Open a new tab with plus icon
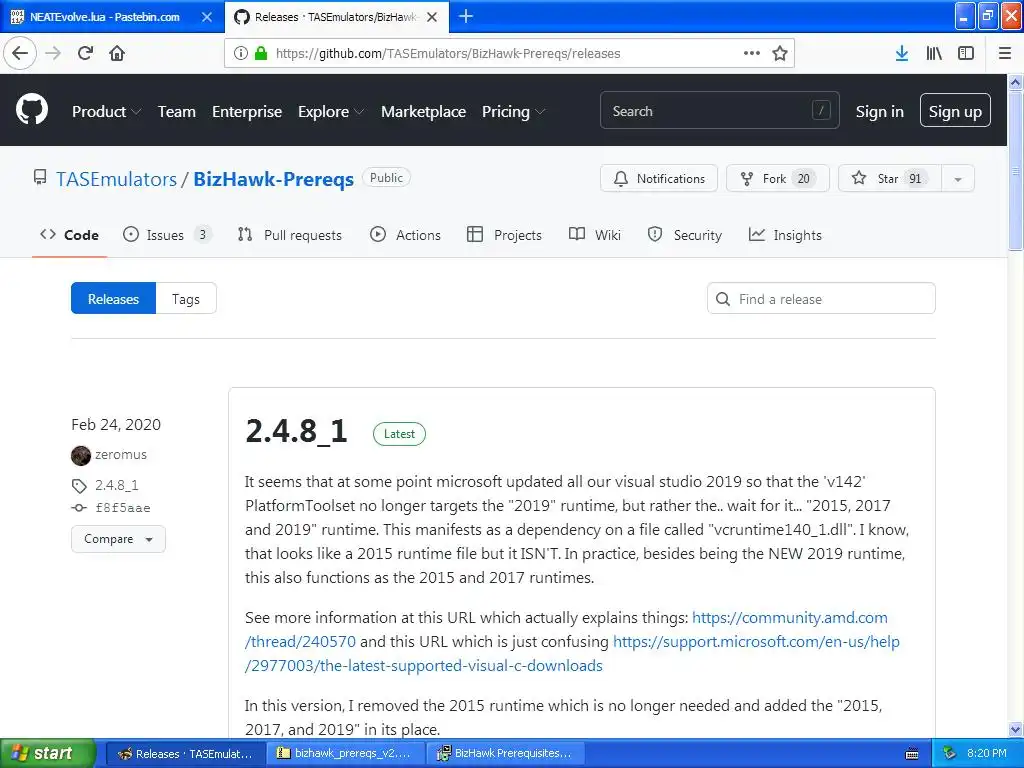This screenshot has width=1024, height=768. [466, 16]
